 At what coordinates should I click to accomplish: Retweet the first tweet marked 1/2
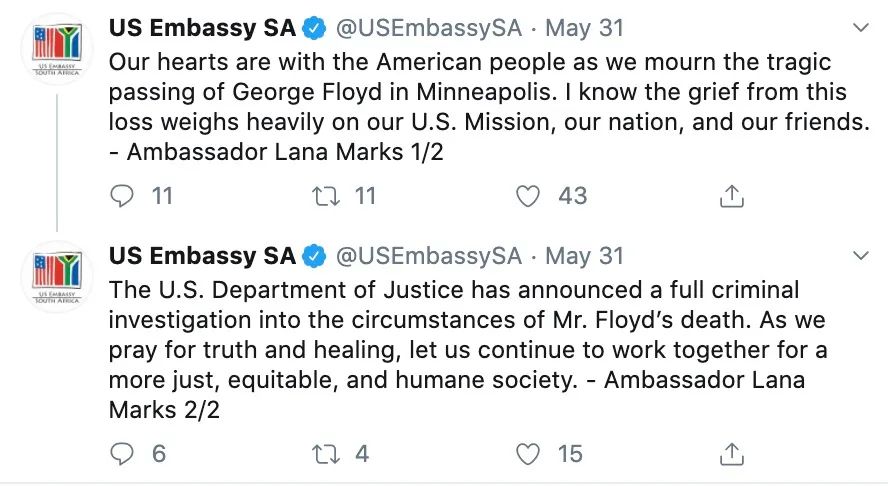point(327,196)
